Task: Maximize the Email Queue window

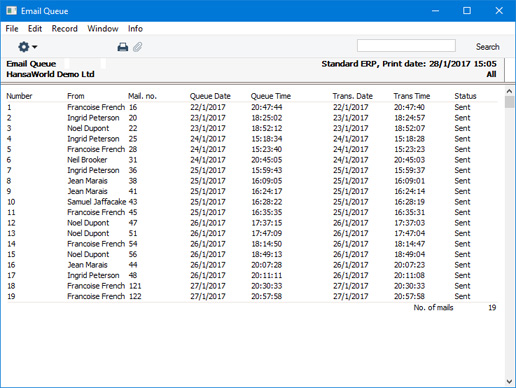Action: (467, 11)
